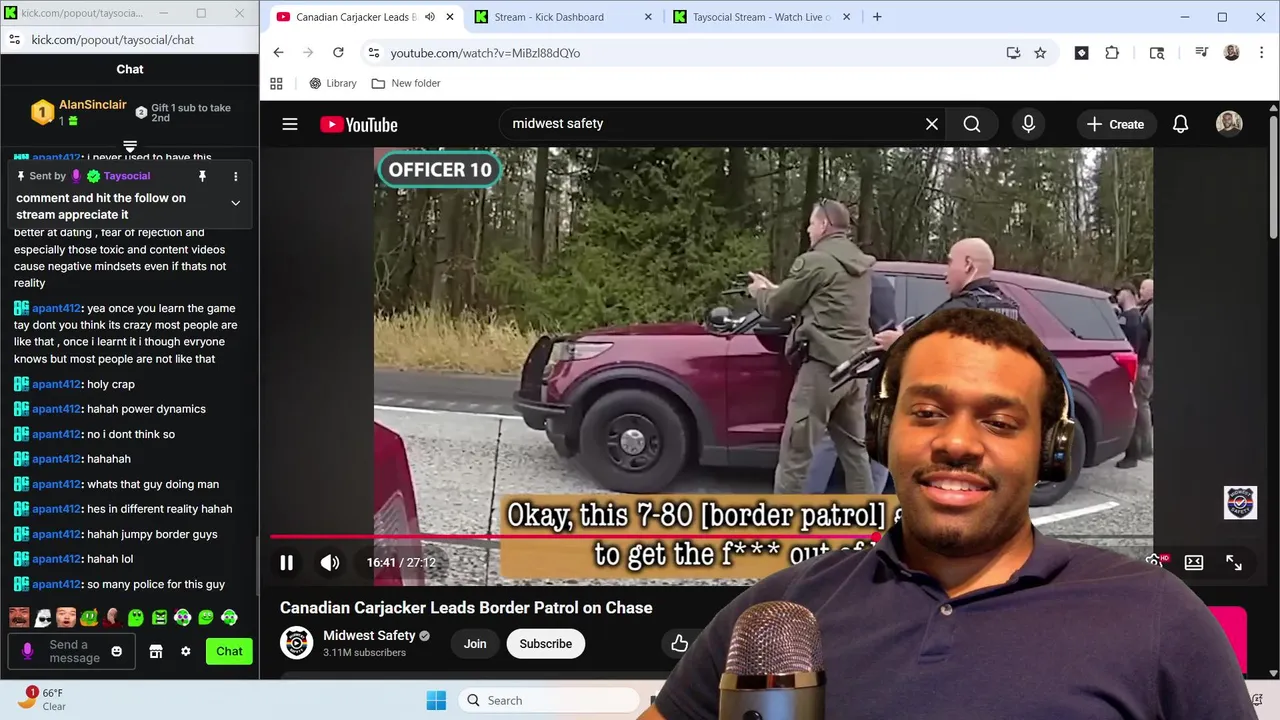Open Taysocial's name in pinned message
1280x720 pixels.
[x=127, y=176]
